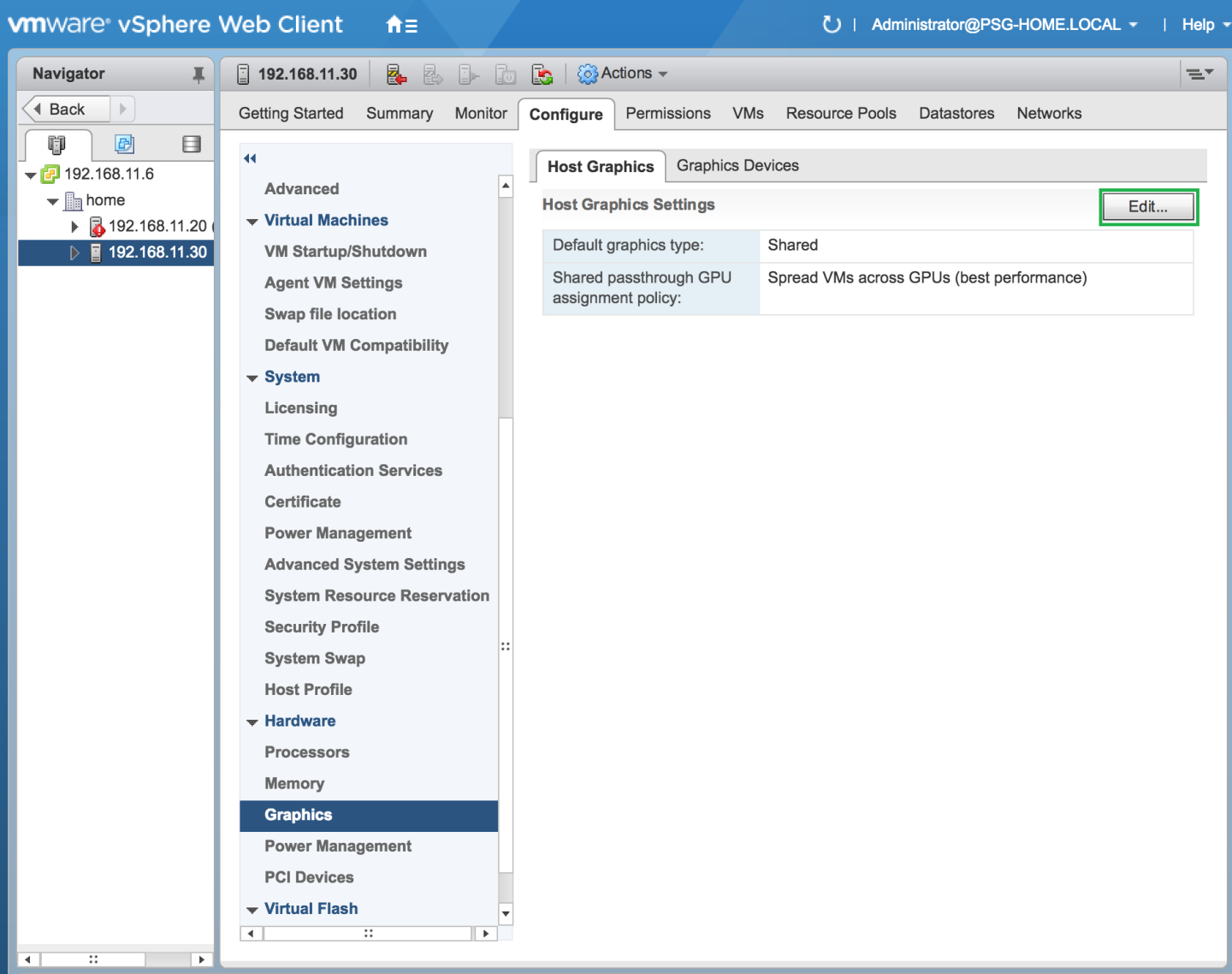Screen dimensions: 1232x974
Task: Click the Edit button in Host Graphics Settings
Action: coord(1148,206)
